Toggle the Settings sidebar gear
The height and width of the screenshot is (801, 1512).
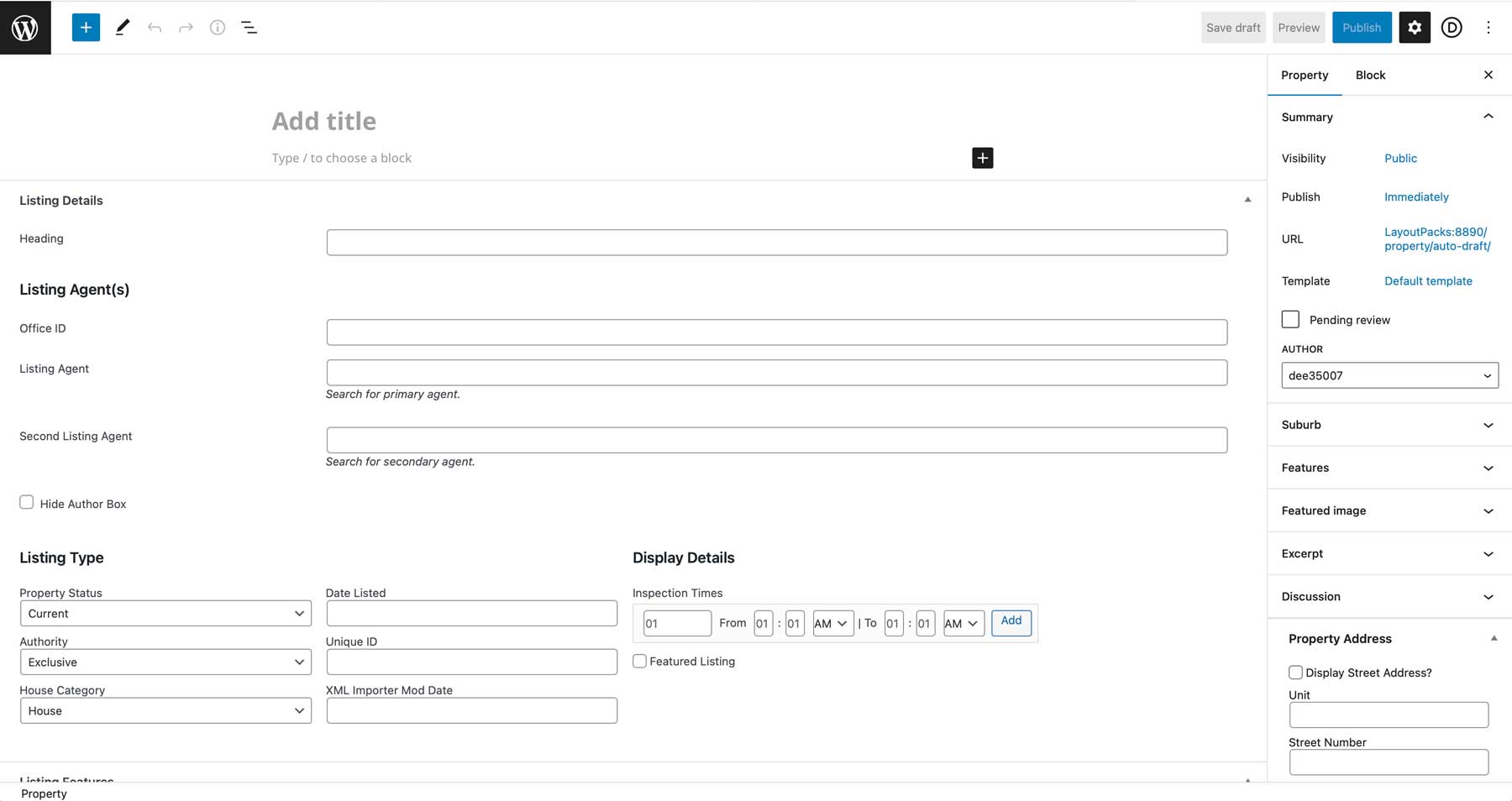(1415, 27)
